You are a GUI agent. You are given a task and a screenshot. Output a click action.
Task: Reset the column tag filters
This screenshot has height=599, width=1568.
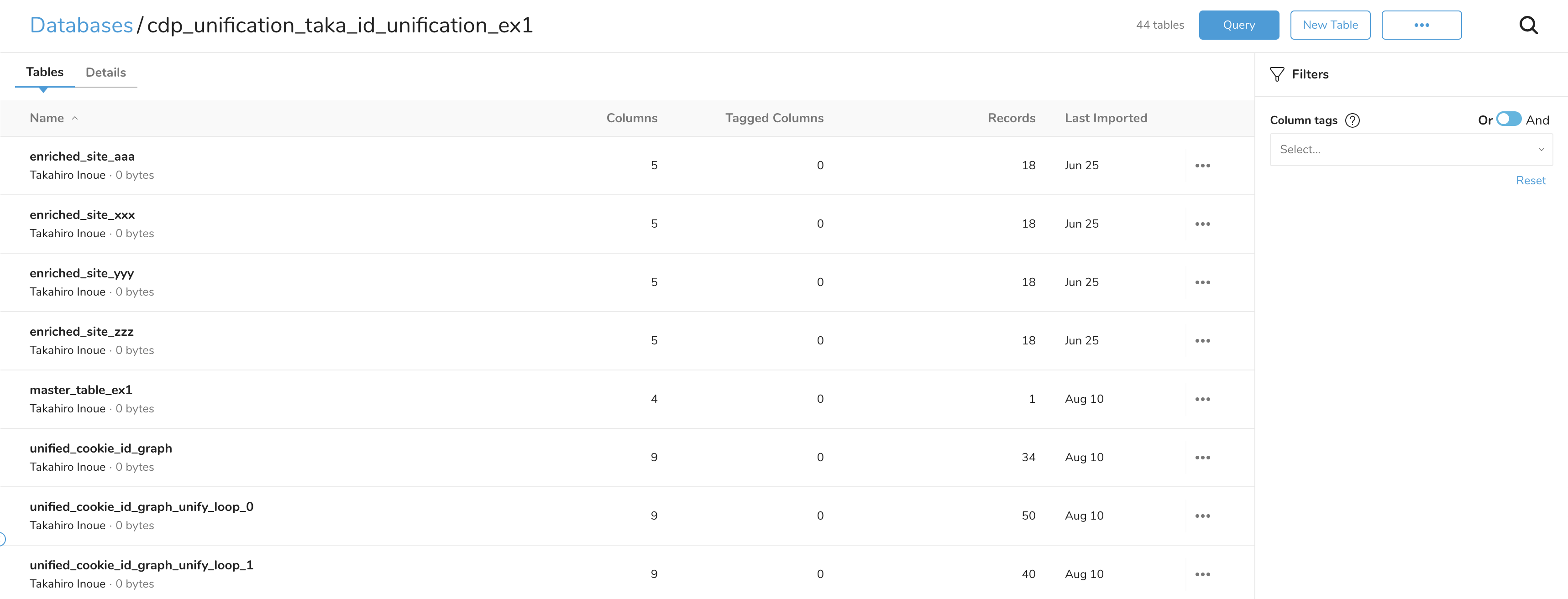pyautogui.click(x=1531, y=180)
